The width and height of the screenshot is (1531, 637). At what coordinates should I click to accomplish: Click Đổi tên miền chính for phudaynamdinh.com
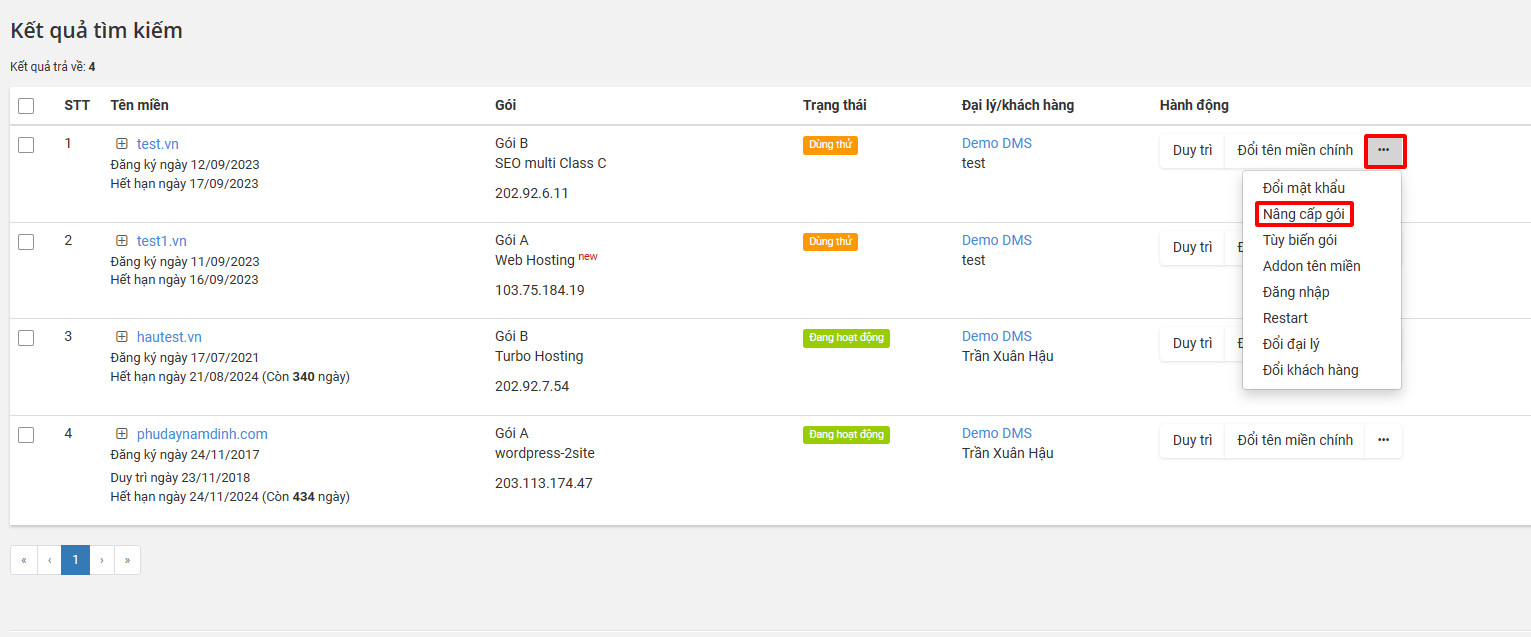point(1295,440)
